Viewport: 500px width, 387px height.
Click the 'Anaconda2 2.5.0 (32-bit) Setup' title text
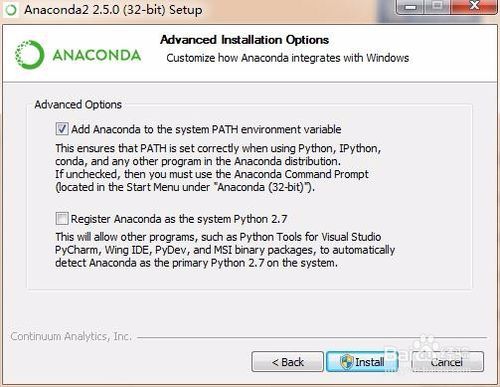click(113, 10)
